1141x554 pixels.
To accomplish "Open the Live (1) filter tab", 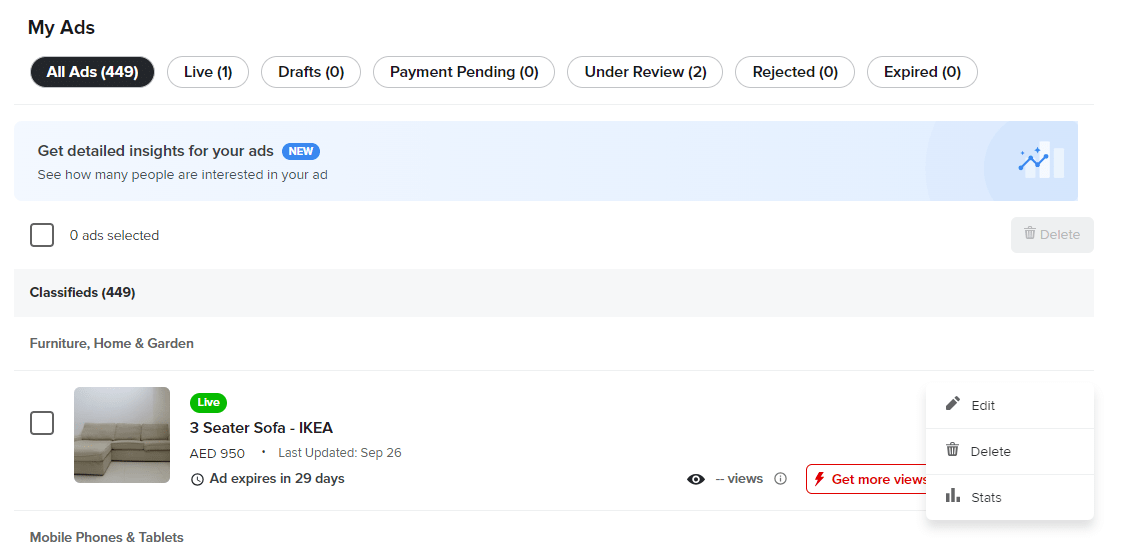I will (x=208, y=72).
